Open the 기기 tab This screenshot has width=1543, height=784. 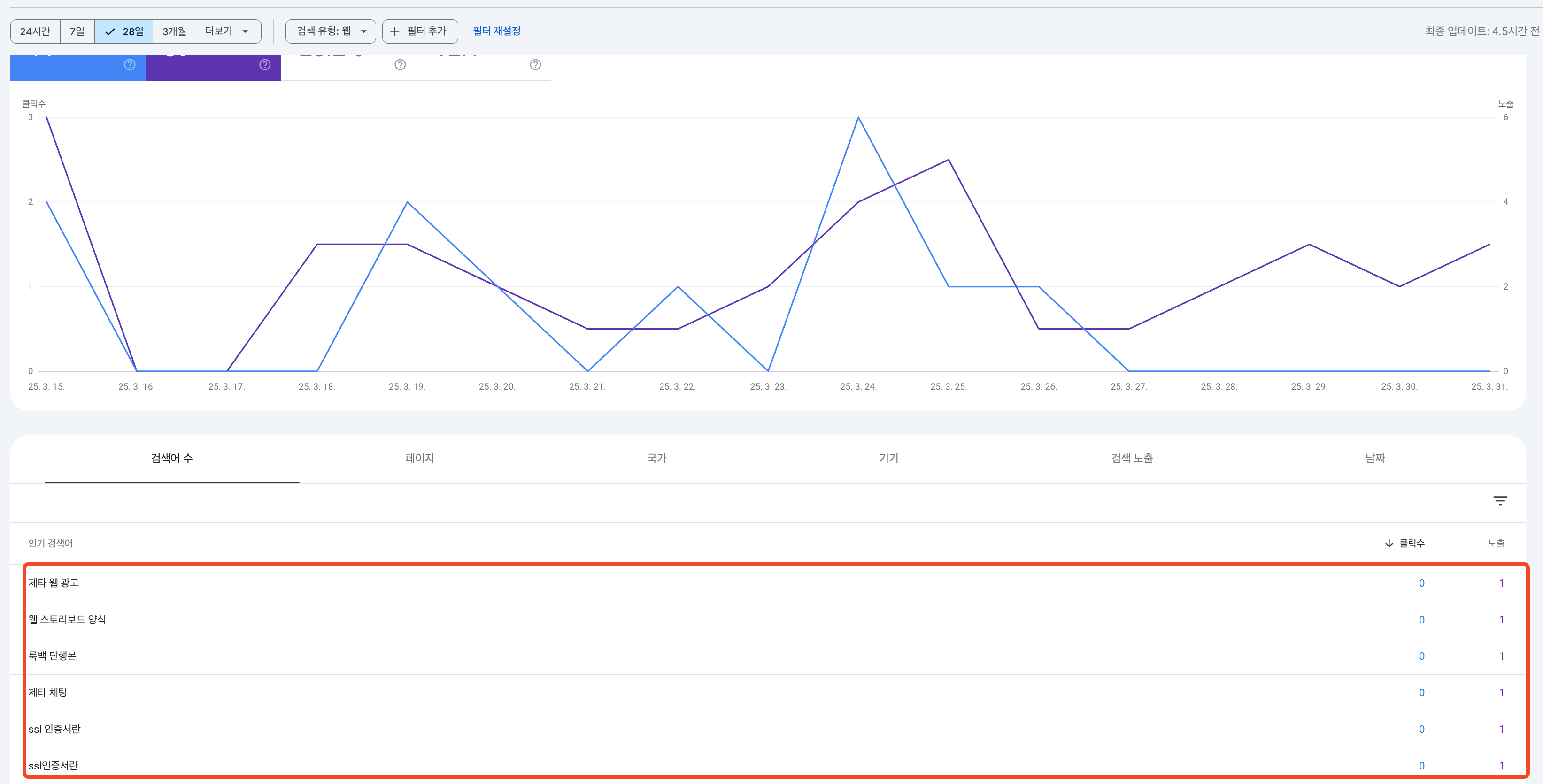pos(888,458)
